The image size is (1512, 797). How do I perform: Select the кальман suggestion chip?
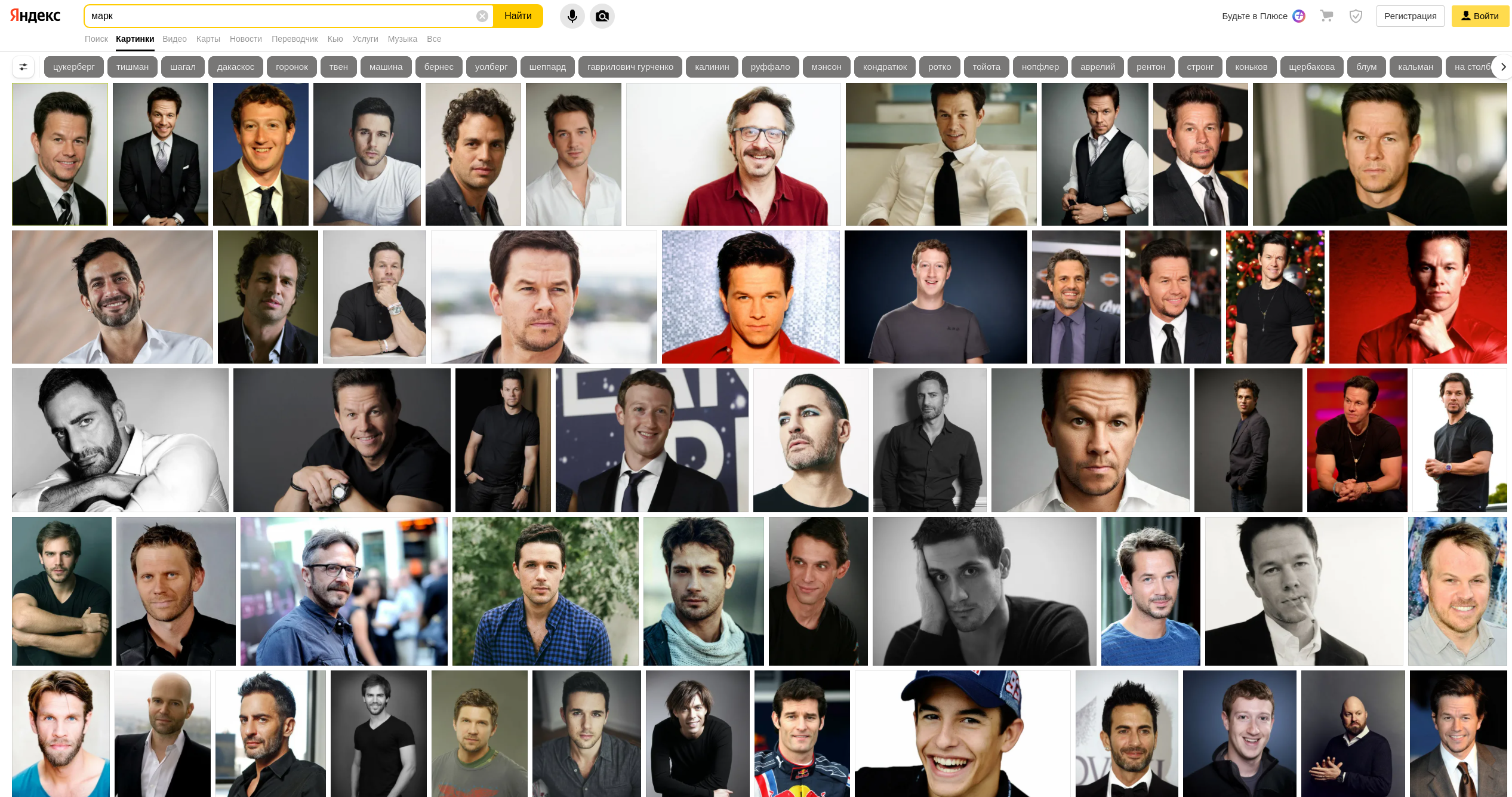tap(1415, 67)
